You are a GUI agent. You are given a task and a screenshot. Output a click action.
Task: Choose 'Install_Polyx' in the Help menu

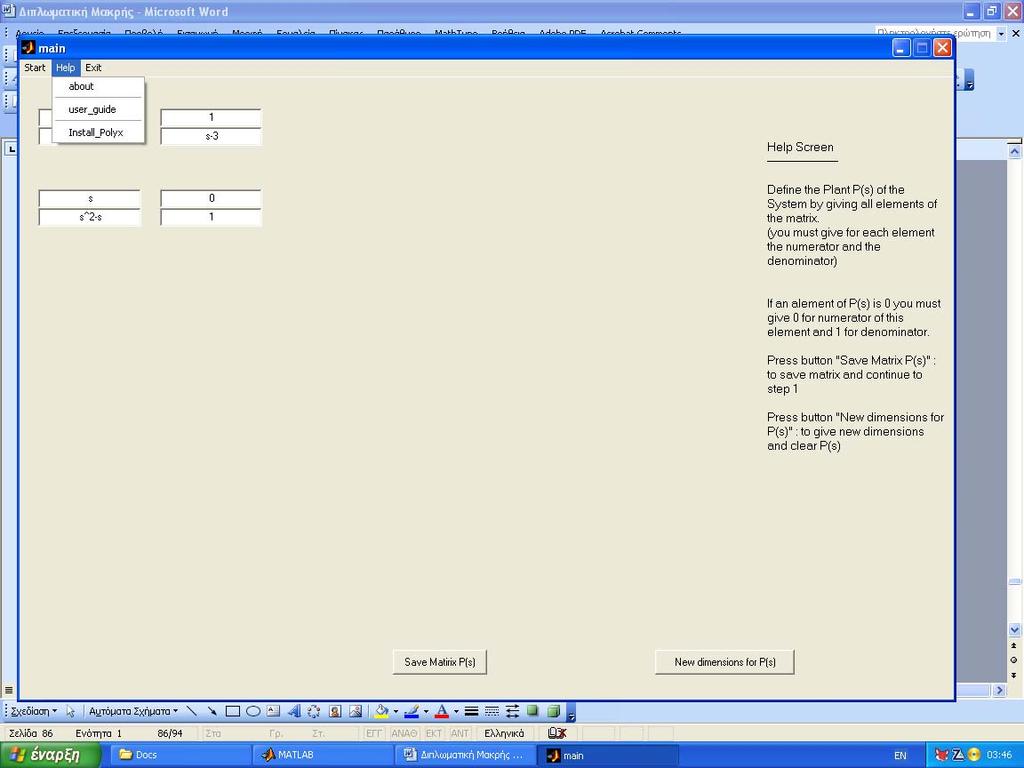(x=96, y=133)
